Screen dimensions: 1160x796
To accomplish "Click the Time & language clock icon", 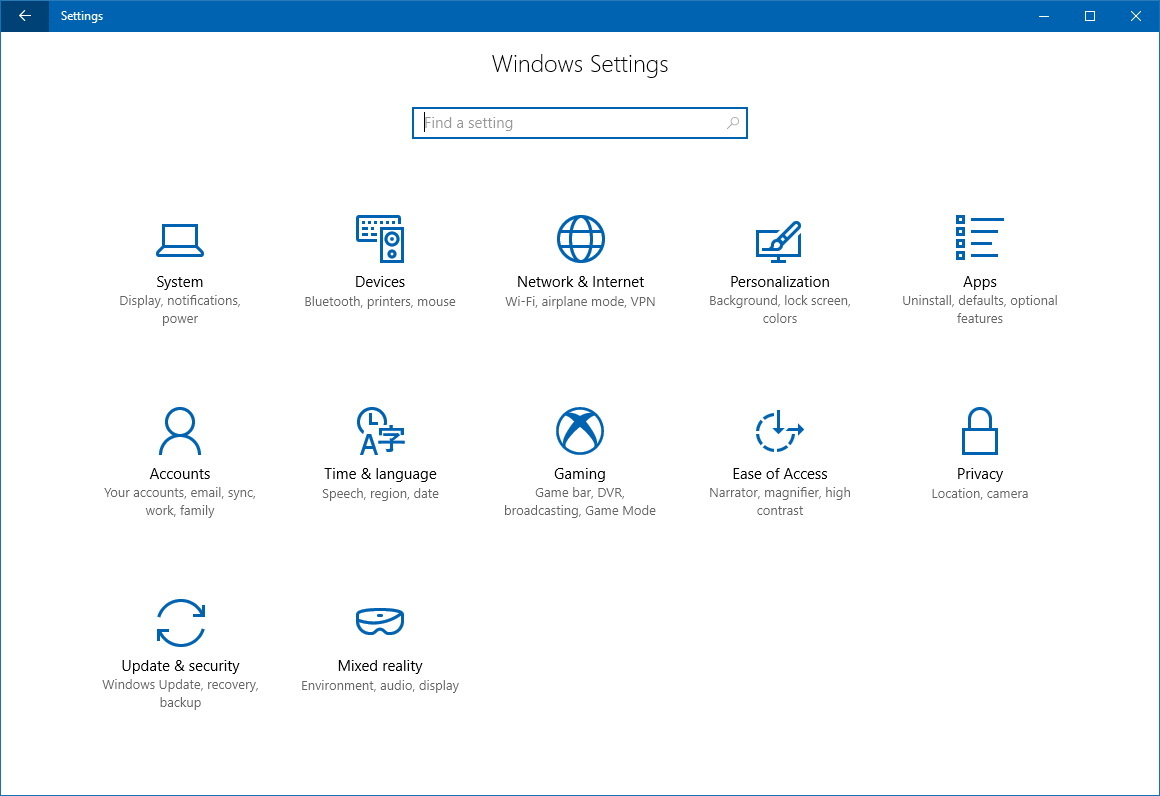I will point(380,431).
